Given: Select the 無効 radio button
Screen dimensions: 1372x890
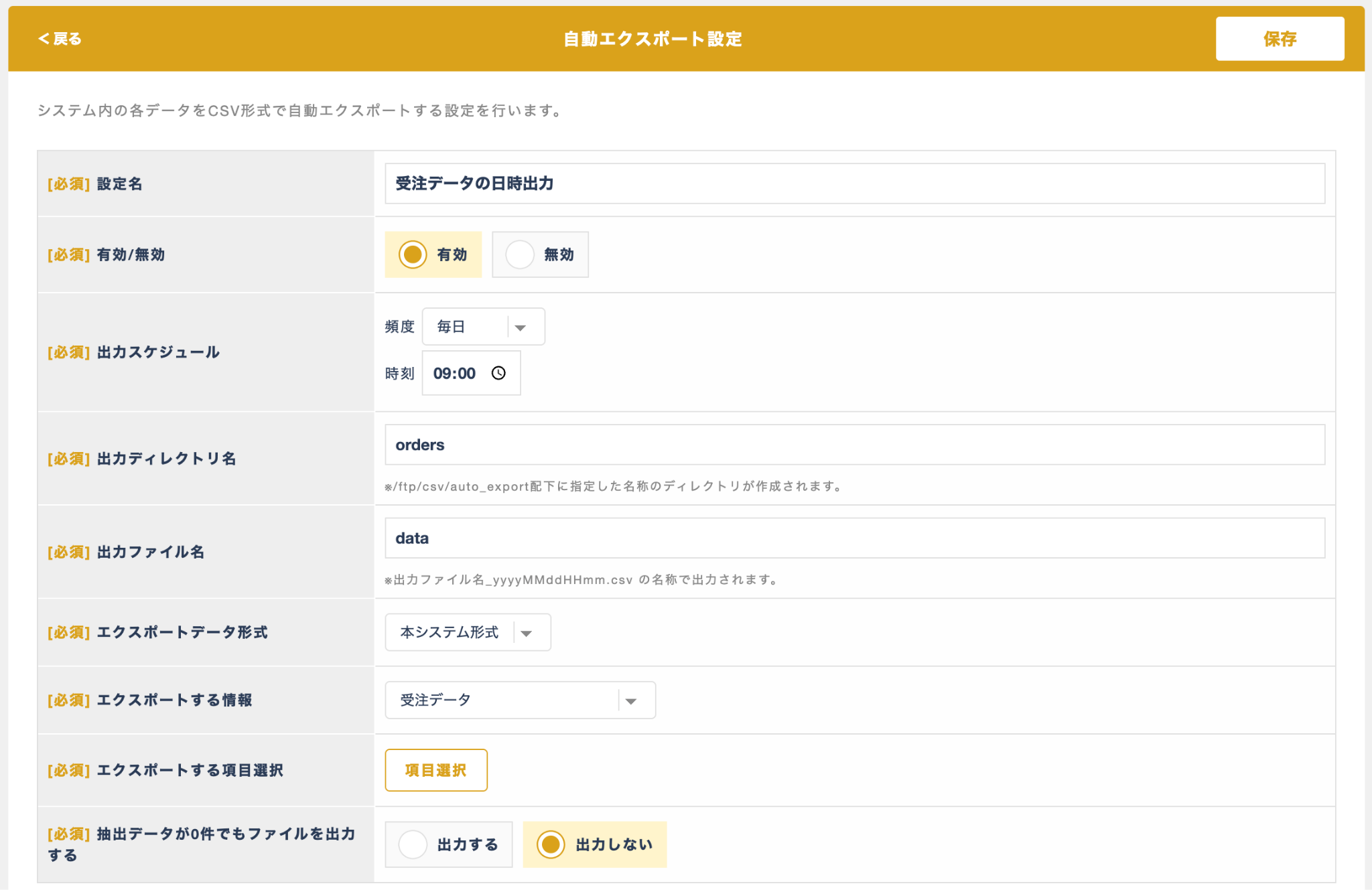Looking at the screenshot, I should 540,254.
